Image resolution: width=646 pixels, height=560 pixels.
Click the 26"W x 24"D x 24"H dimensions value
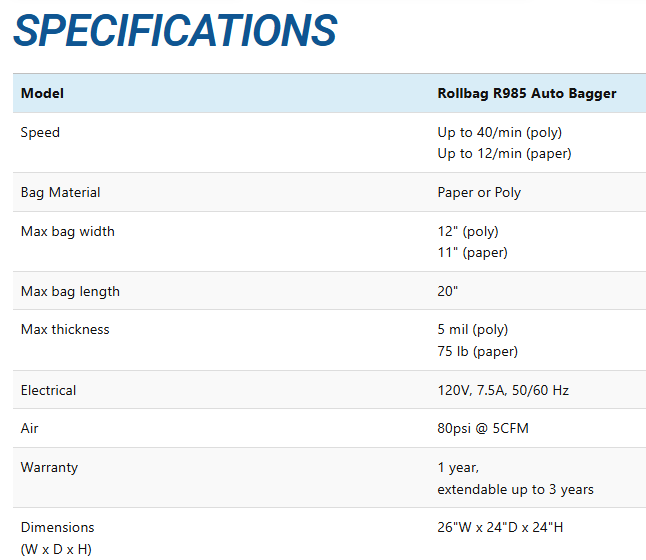(500, 527)
